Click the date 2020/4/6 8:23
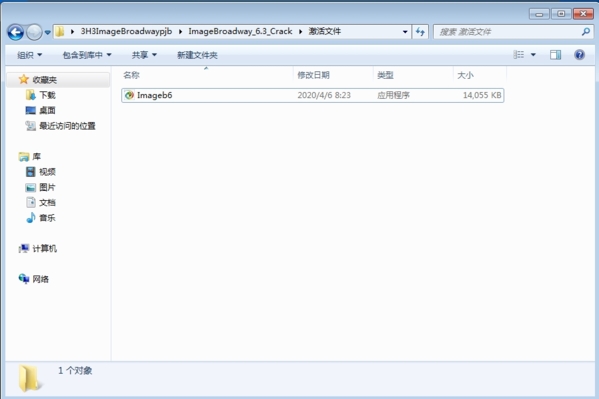 324,95
